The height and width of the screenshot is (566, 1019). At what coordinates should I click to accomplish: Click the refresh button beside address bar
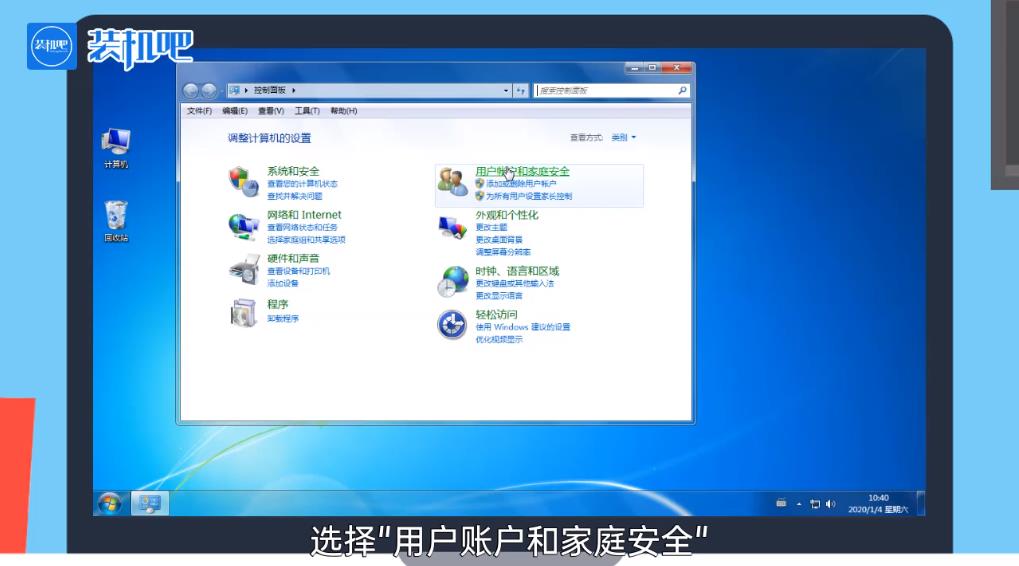[x=521, y=90]
